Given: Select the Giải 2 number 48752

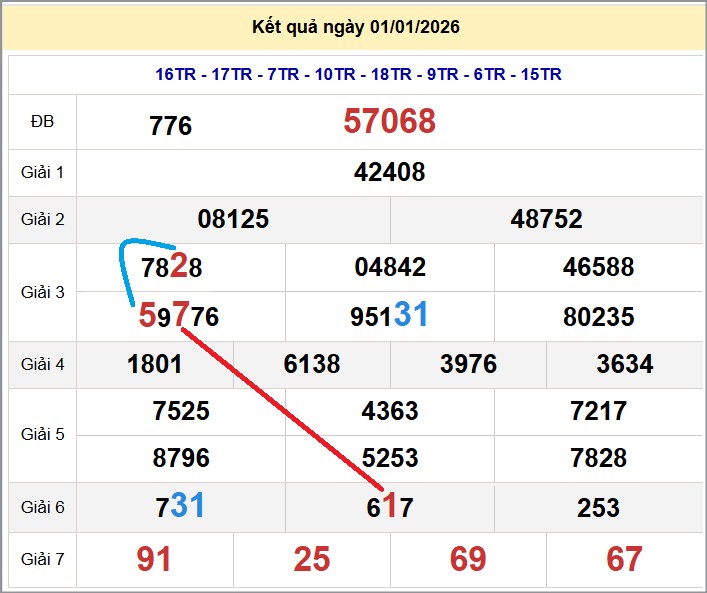Looking at the screenshot, I should [546, 219].
